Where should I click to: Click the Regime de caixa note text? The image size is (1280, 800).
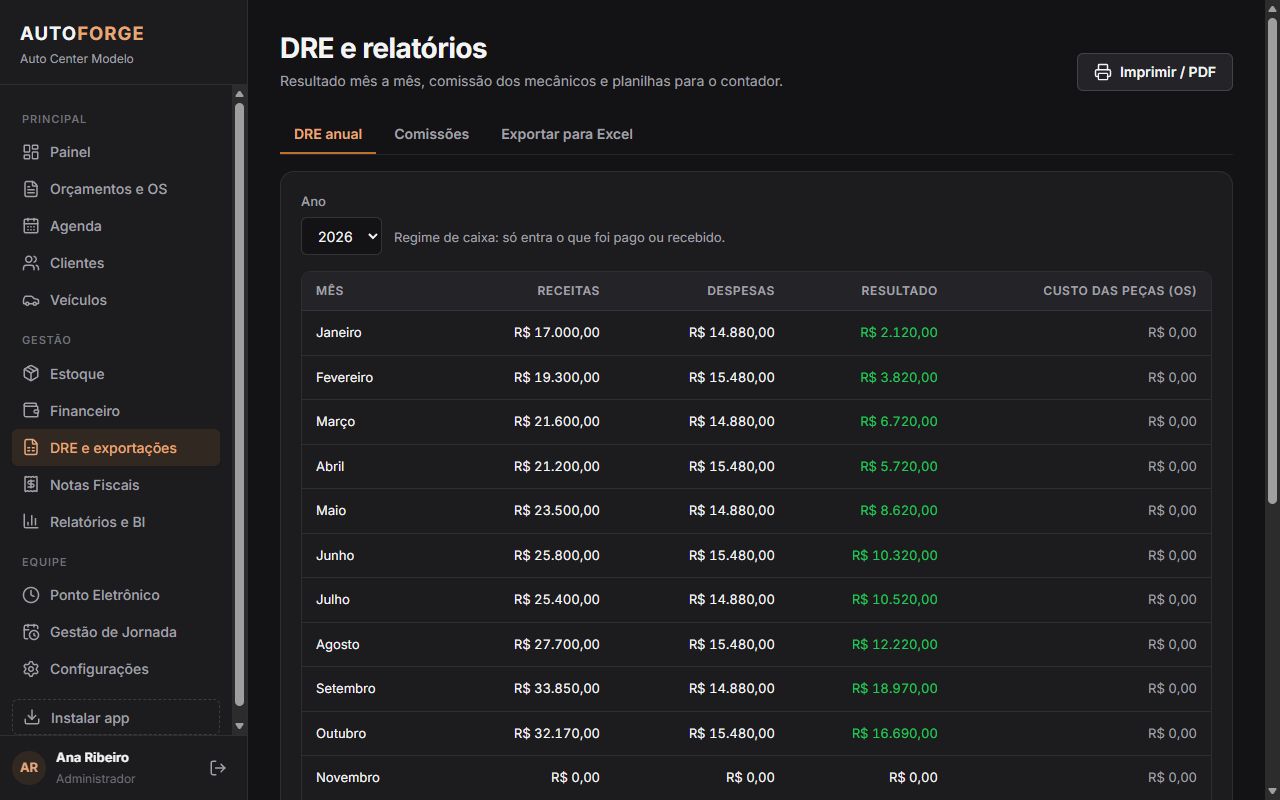[x=559, y=237]
